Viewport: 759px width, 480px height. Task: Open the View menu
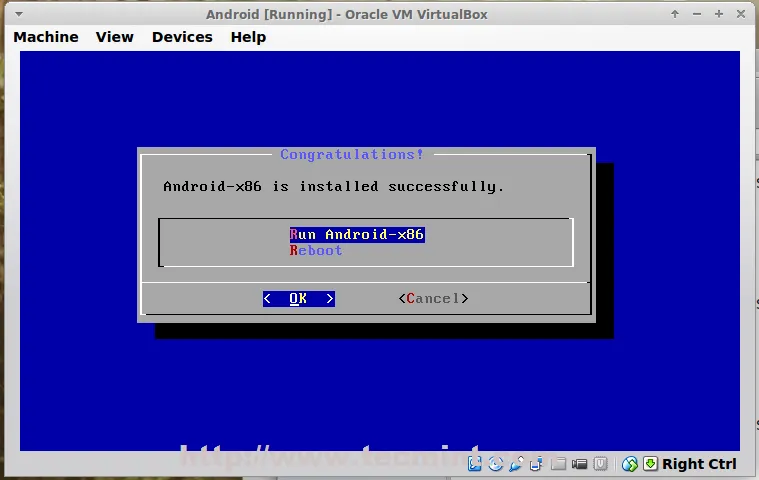115,37
